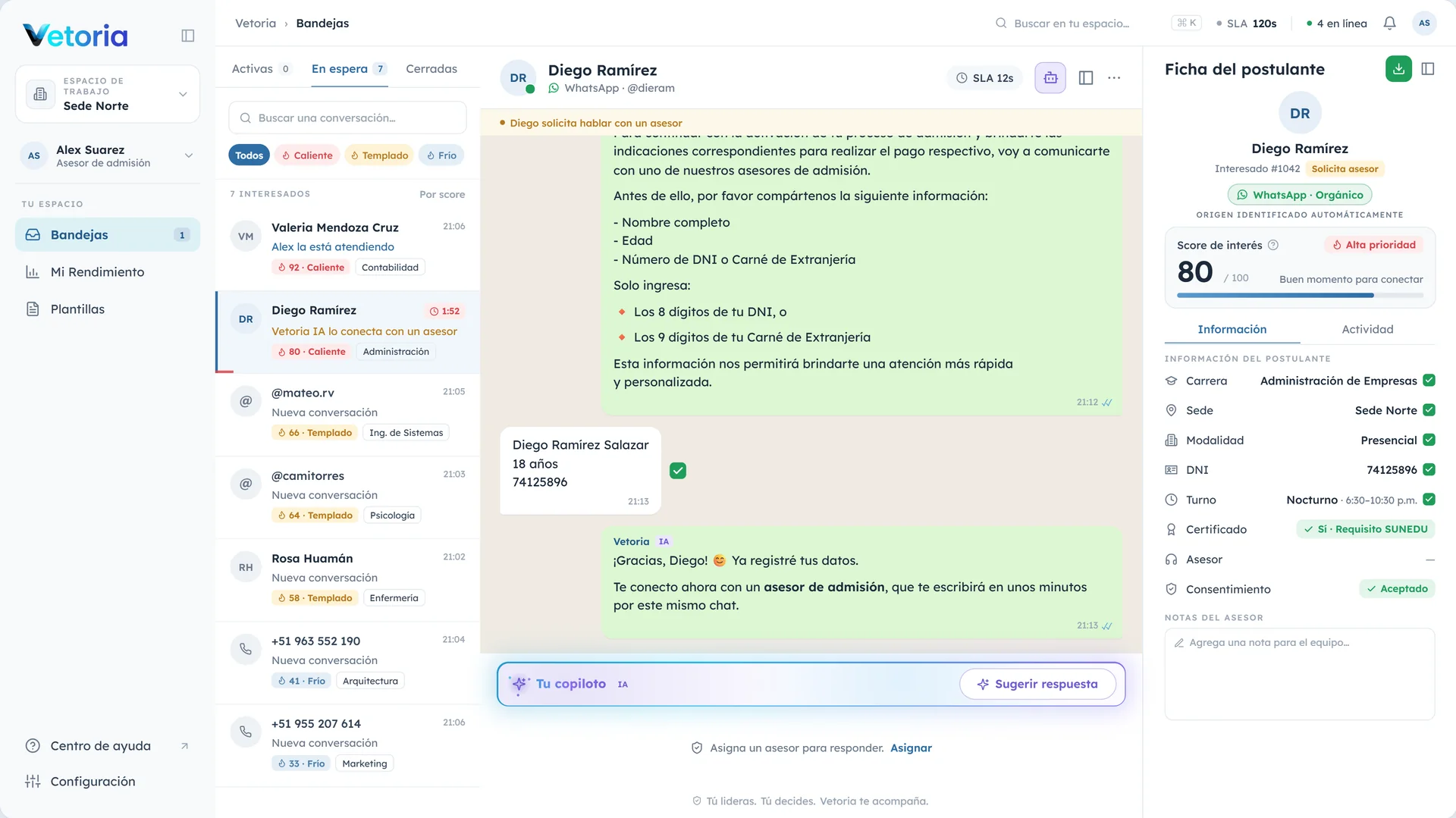Open the Actividad tab

[x=1367, y=329]
